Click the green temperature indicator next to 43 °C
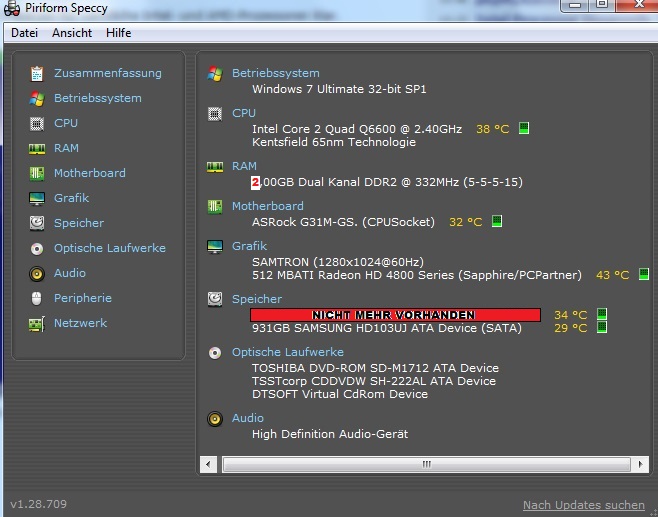 [644, 274]
